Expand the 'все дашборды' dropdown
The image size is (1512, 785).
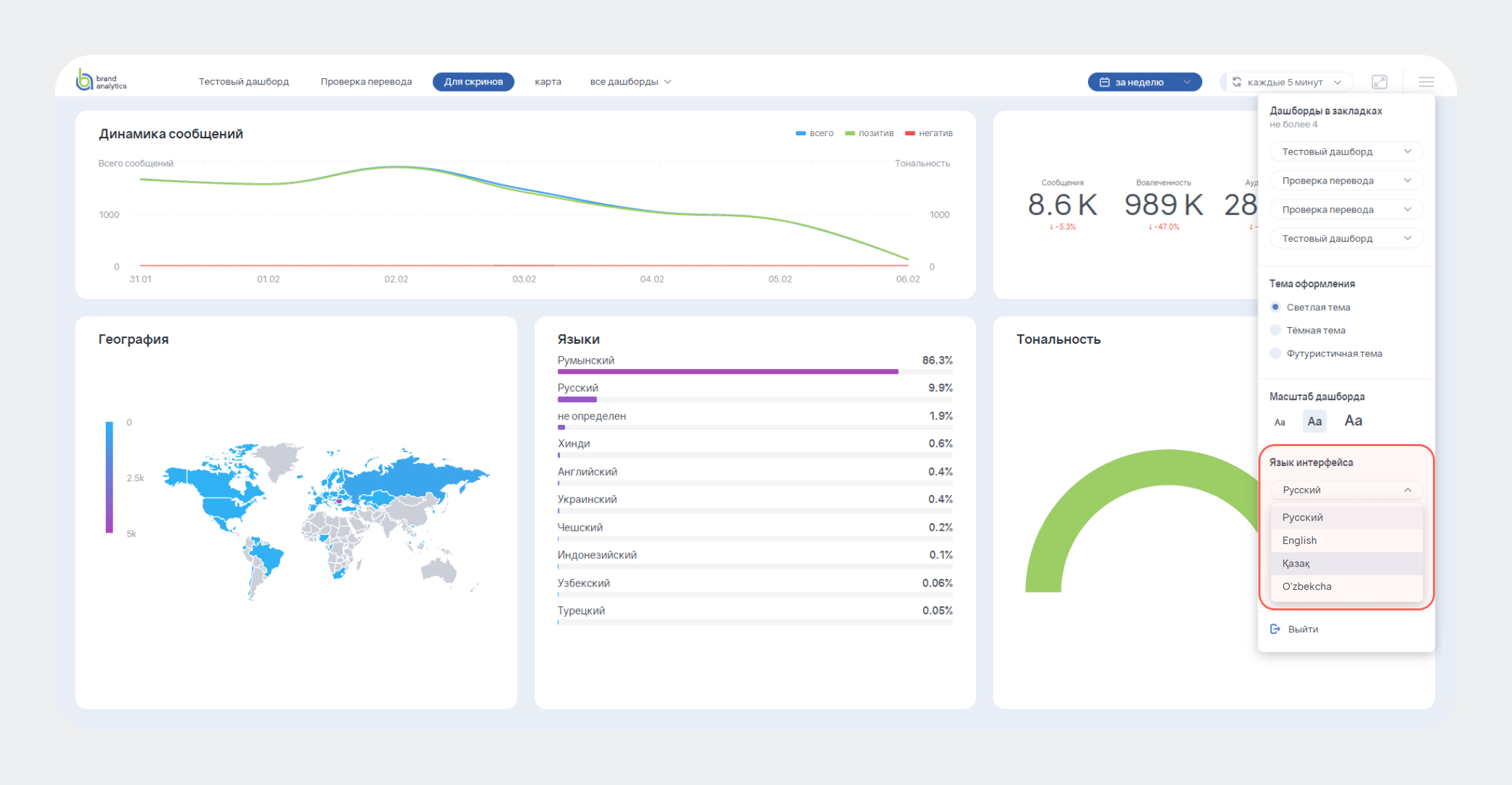(x=630, y=82)
